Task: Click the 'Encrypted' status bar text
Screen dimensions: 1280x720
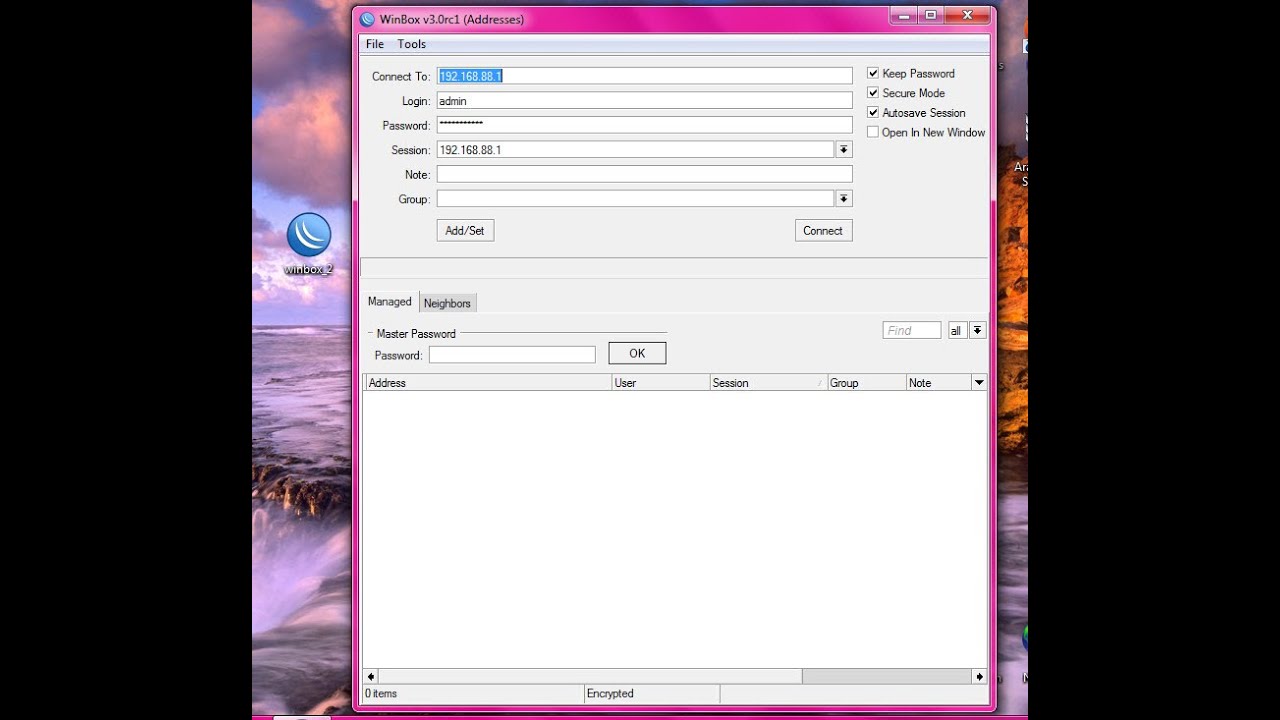Action: [x=610, y=693]
